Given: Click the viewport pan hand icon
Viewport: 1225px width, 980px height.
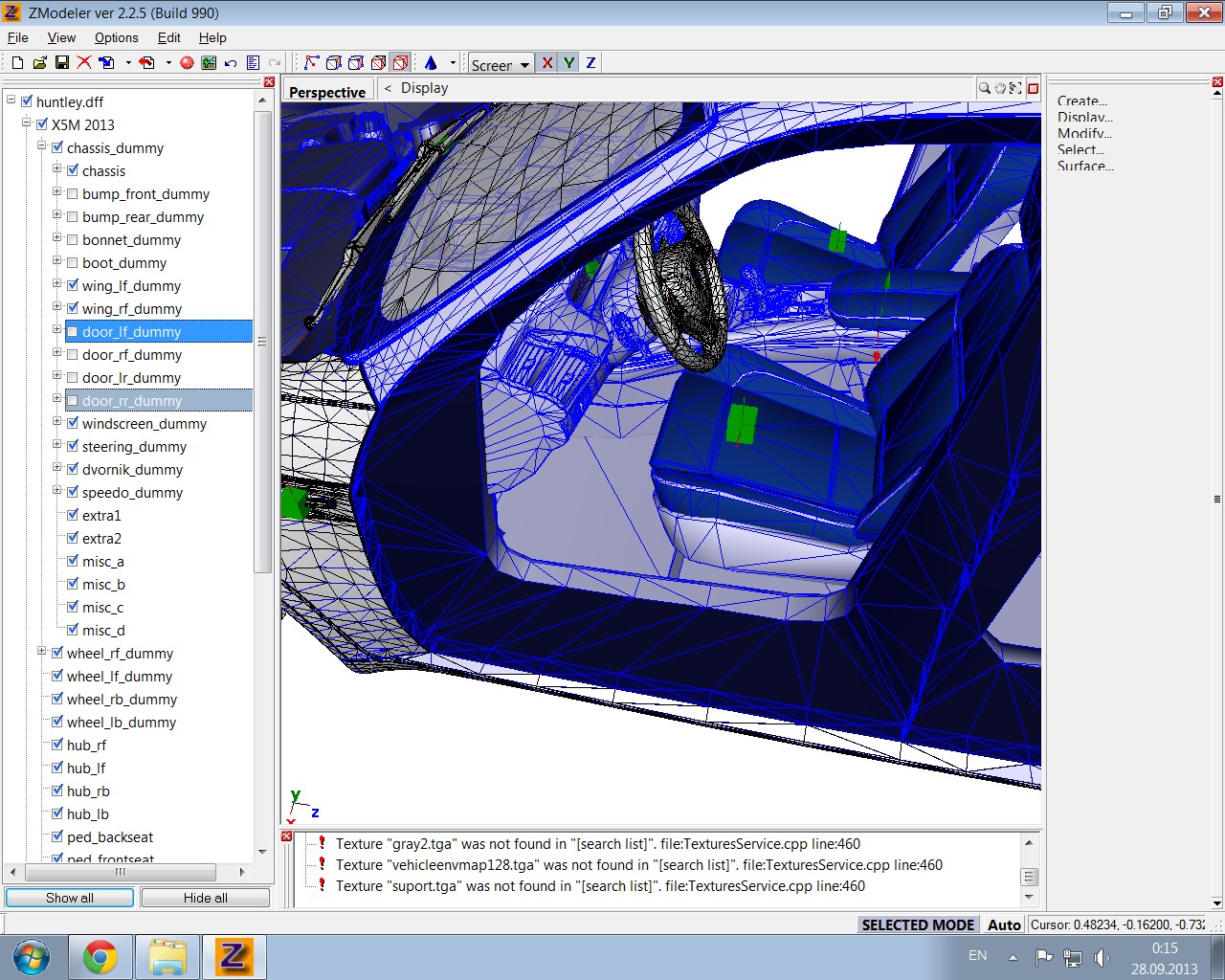Looking at the screenshot, I should click(1000, 88).
